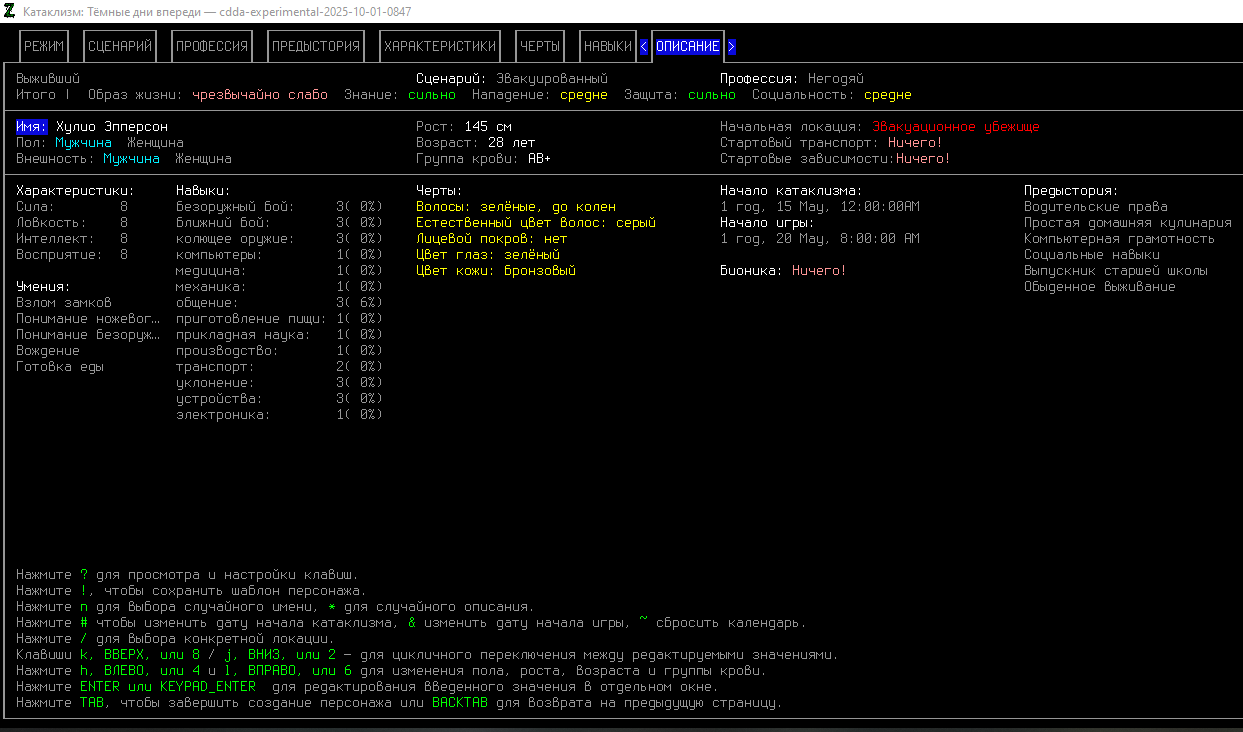Open the ПРОФЕССИЯ tab
Image resolution: width=1243 pixels, height=732 pixels.
point(212,47)
